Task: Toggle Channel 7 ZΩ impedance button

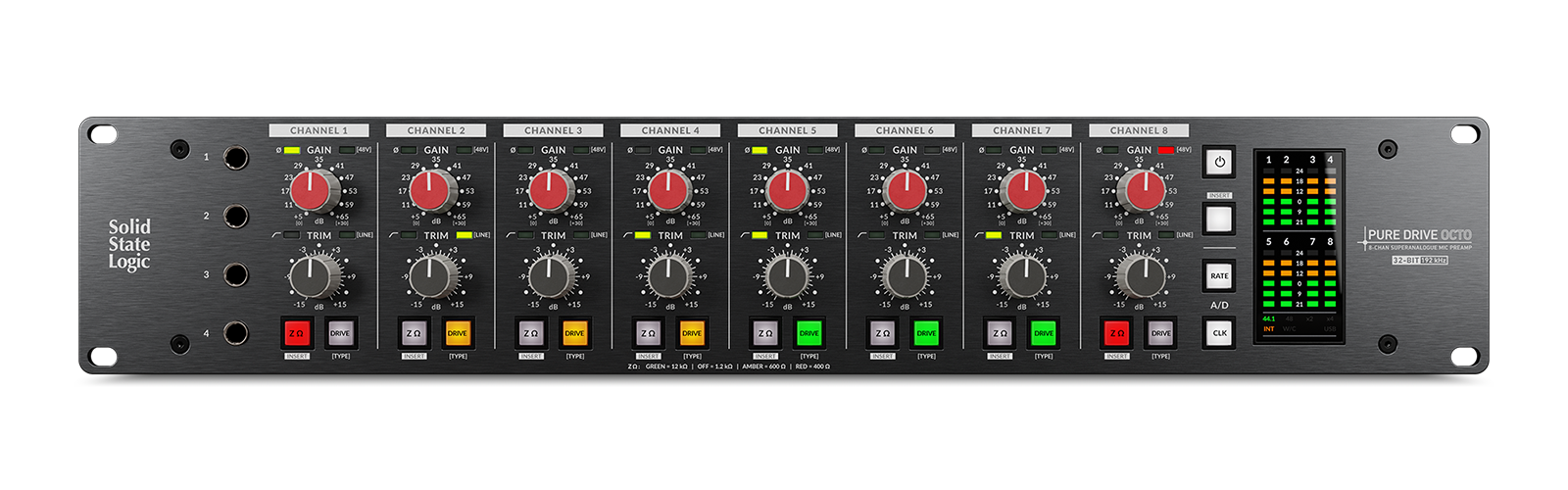Action: [1000, 333]
